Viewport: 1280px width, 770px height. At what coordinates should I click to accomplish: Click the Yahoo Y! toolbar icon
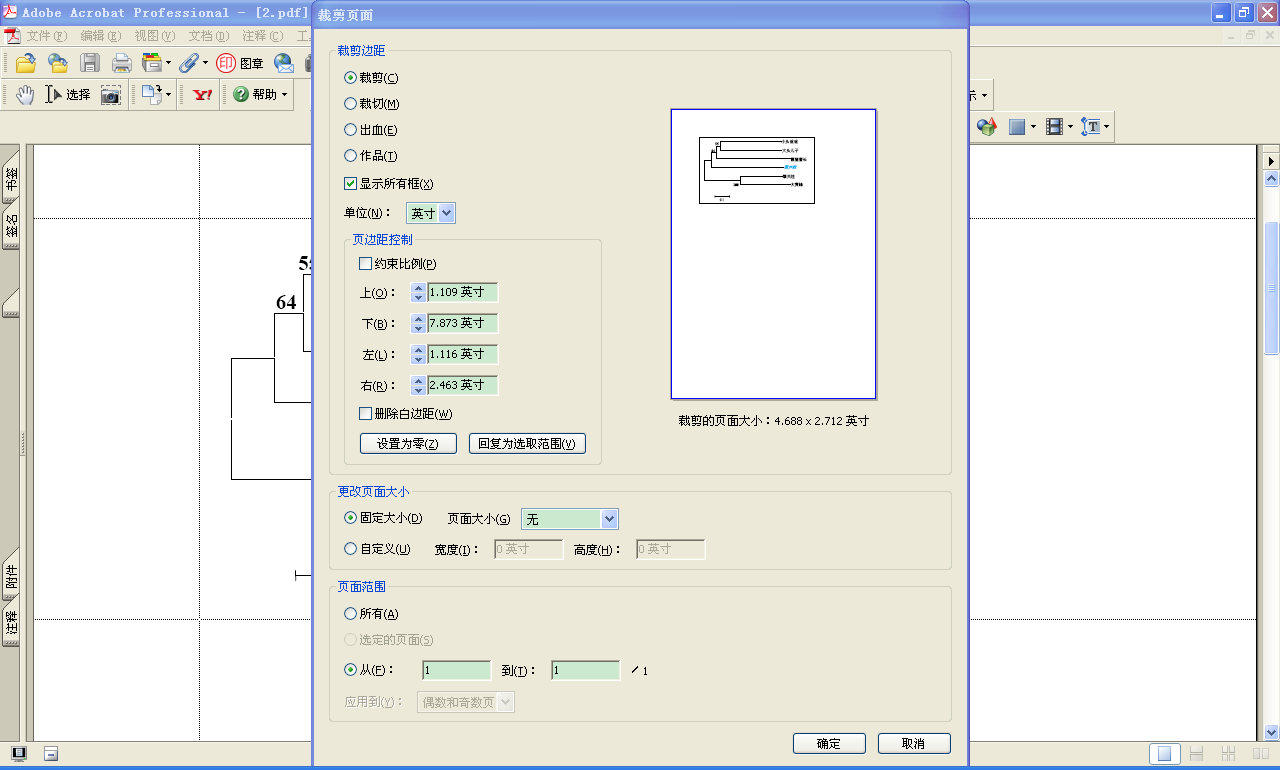(203, 95)
